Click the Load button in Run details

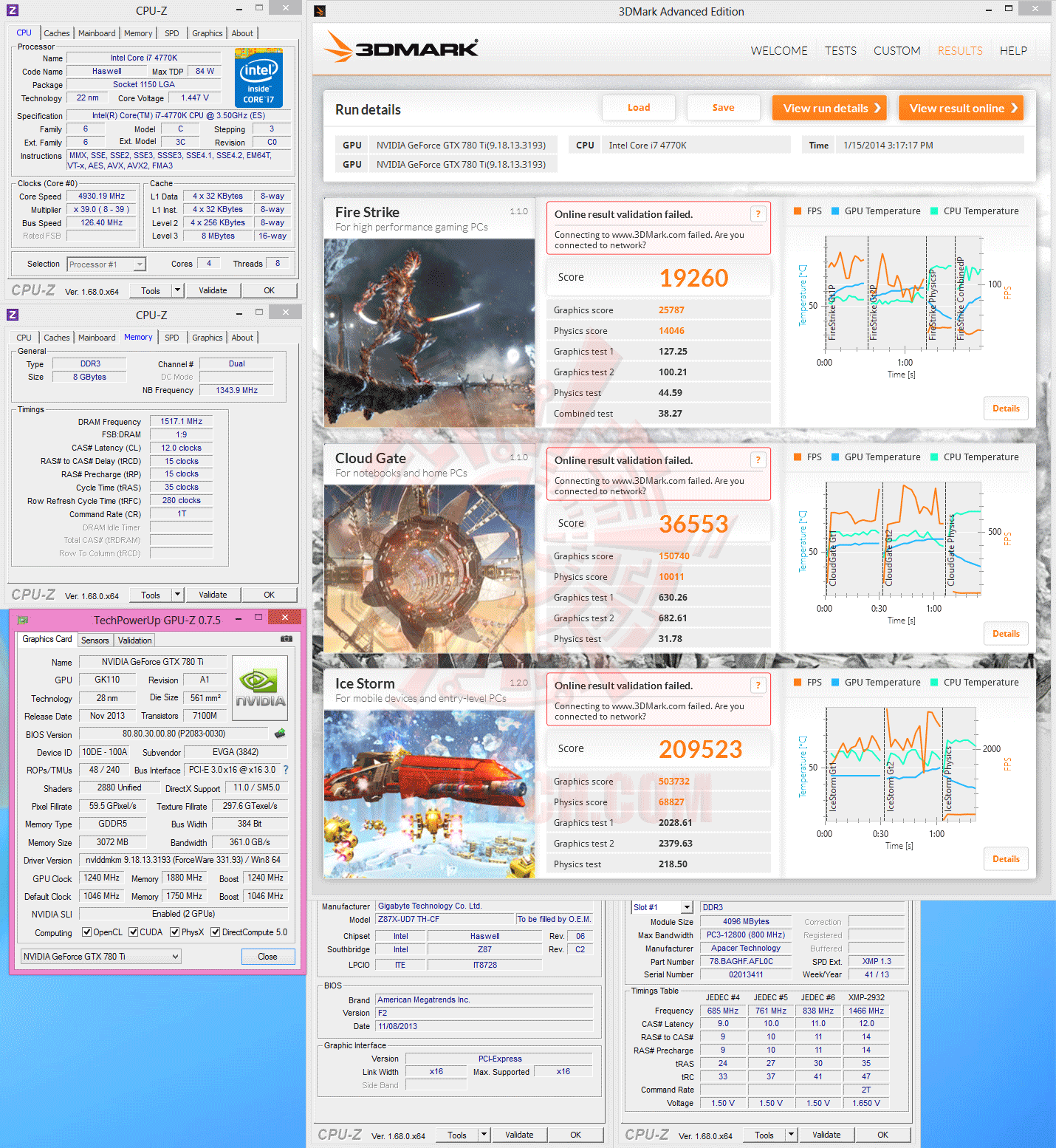coord(639,108)
